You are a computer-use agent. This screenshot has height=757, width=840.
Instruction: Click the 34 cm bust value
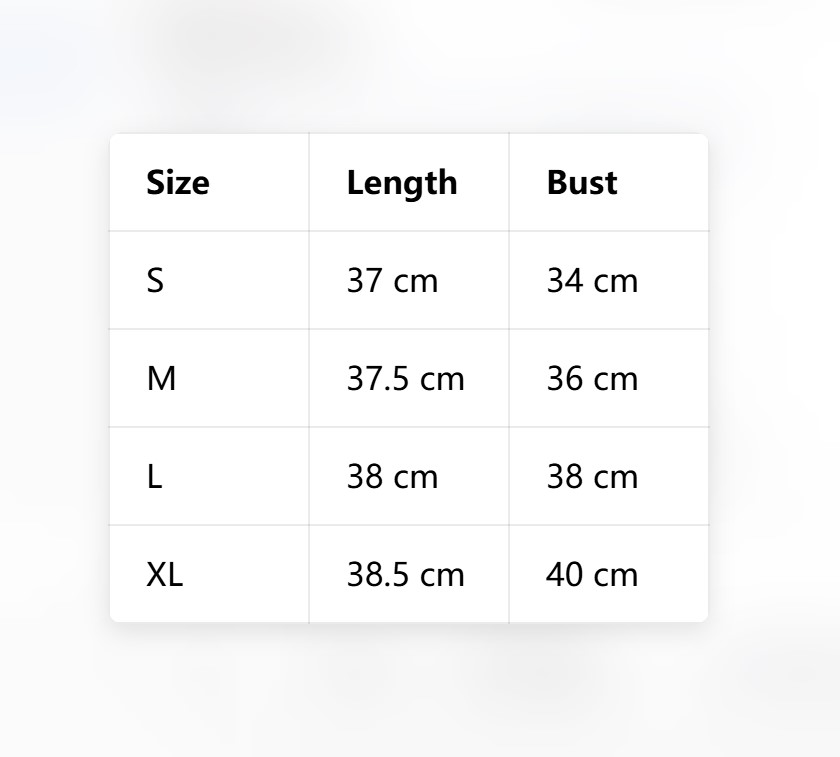coord(592,281)
